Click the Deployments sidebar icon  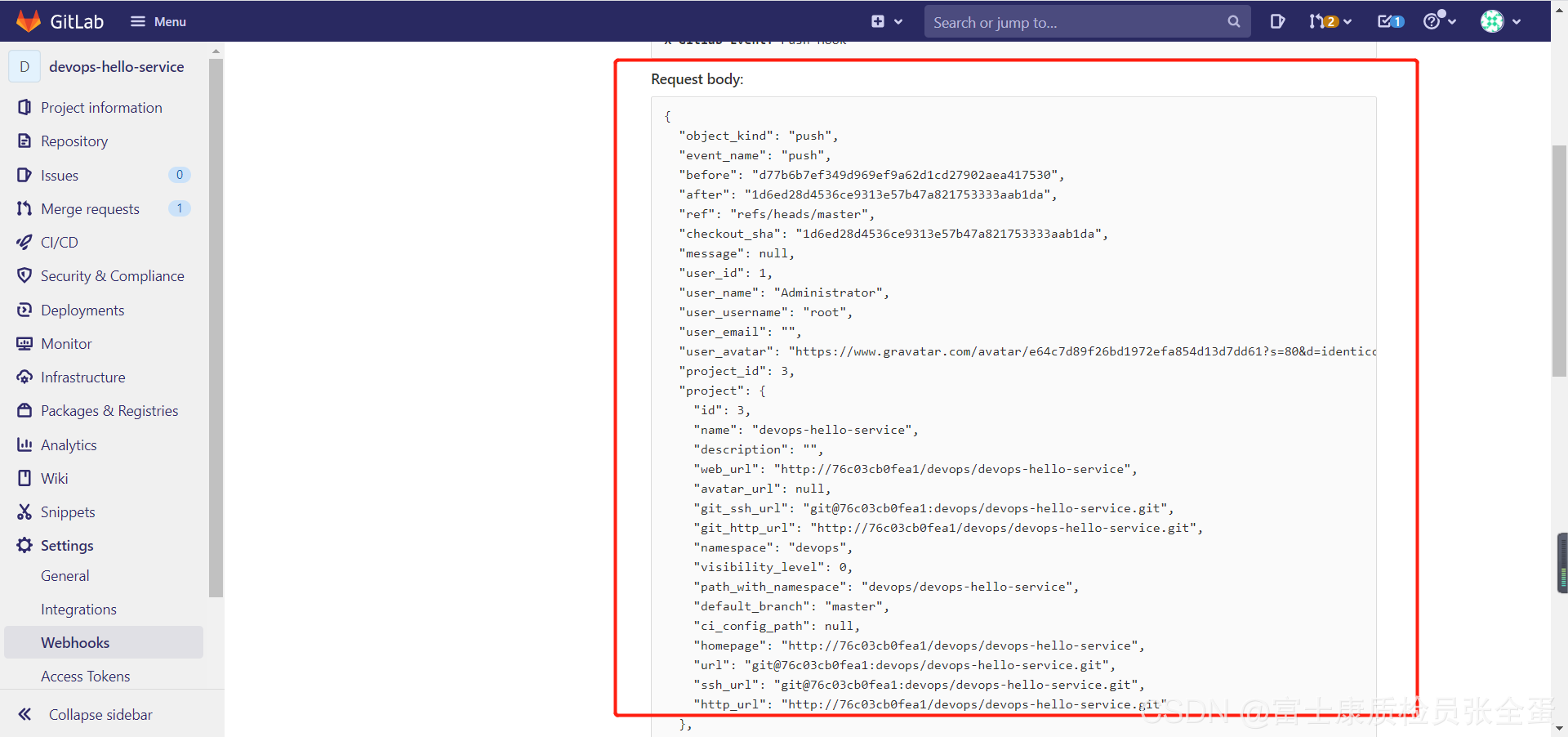coord(24,310)
